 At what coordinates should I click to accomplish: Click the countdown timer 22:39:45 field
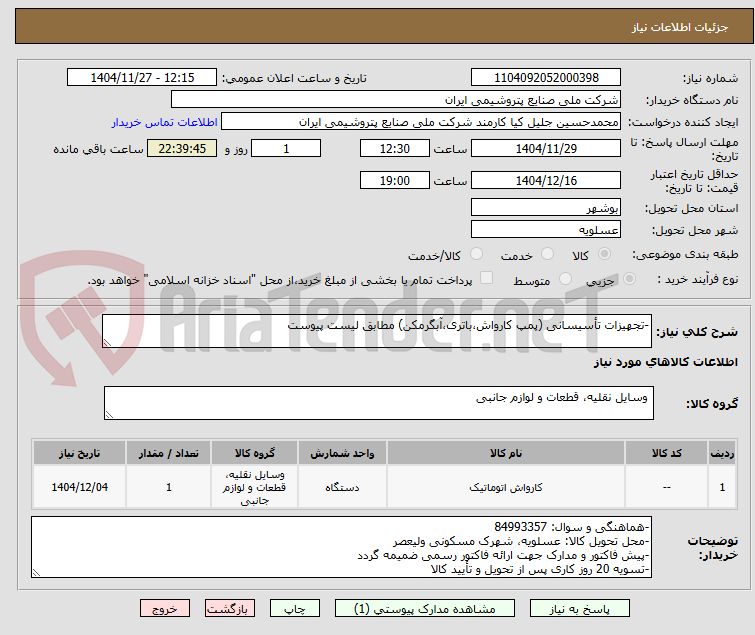[x=182, y=148]
